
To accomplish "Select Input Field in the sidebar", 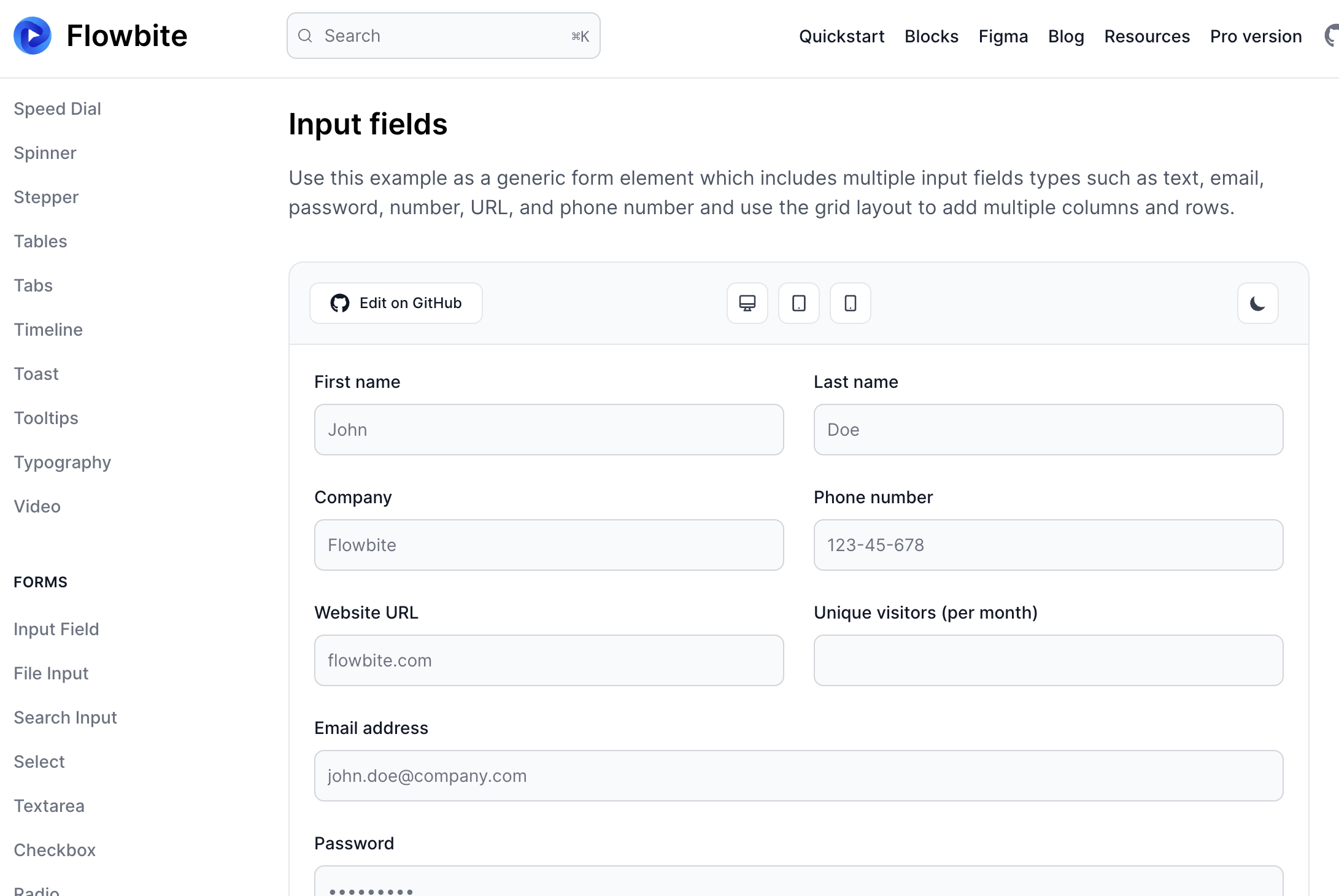I will click(x=56, y=629).
